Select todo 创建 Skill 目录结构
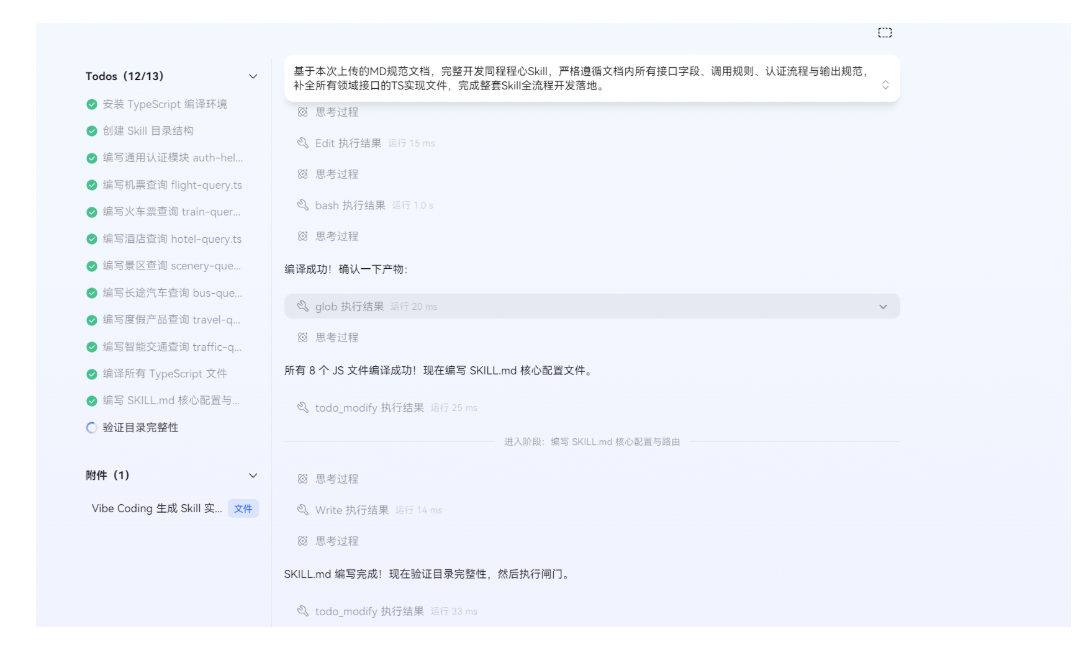 (148, 131)
